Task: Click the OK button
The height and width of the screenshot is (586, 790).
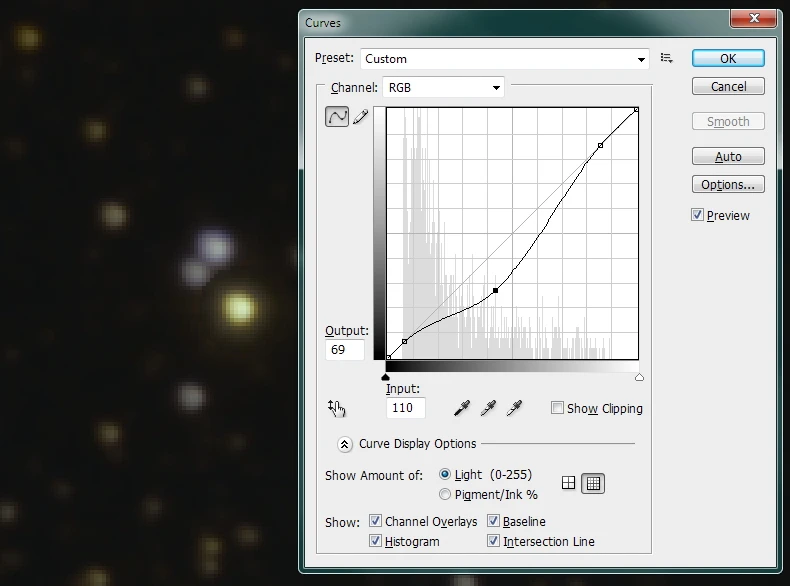Action: pos(728,58)
